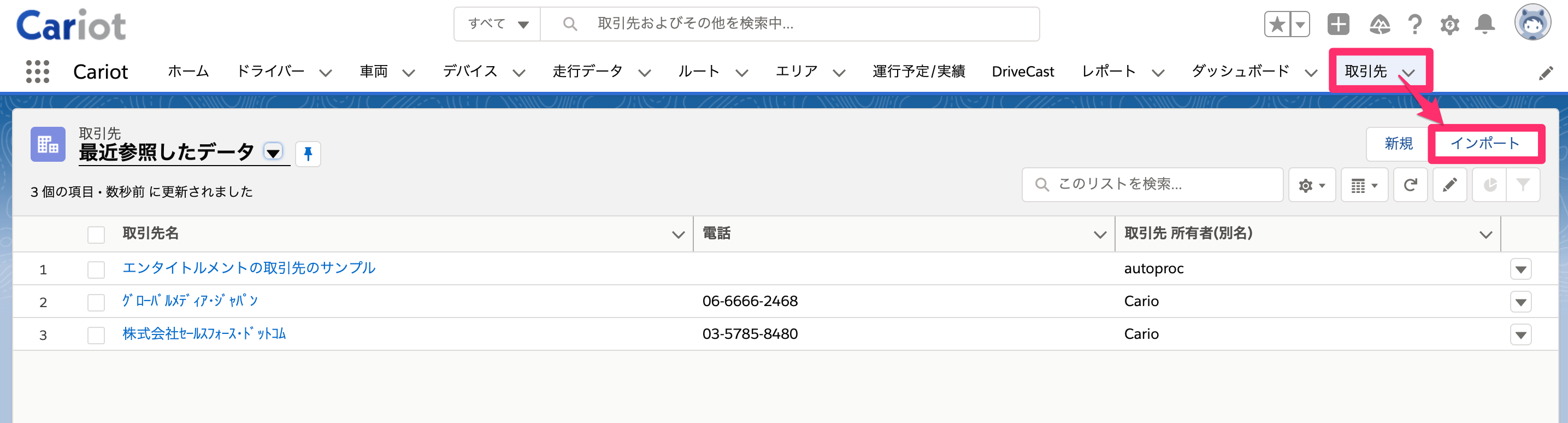Open 電話 column options chevron

click(x=1100, y=235)
